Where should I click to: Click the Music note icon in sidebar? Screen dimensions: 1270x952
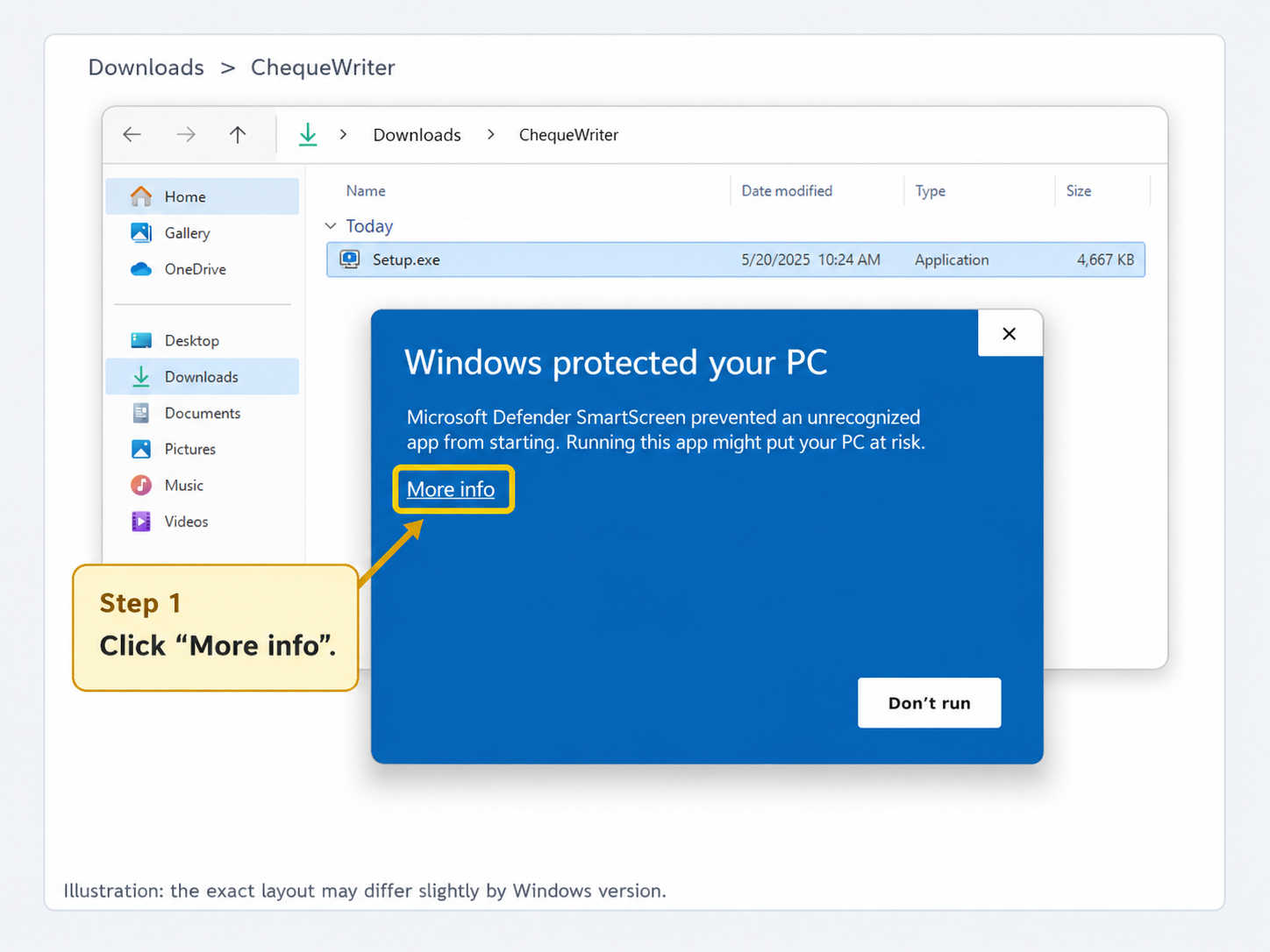coord(141,485)
